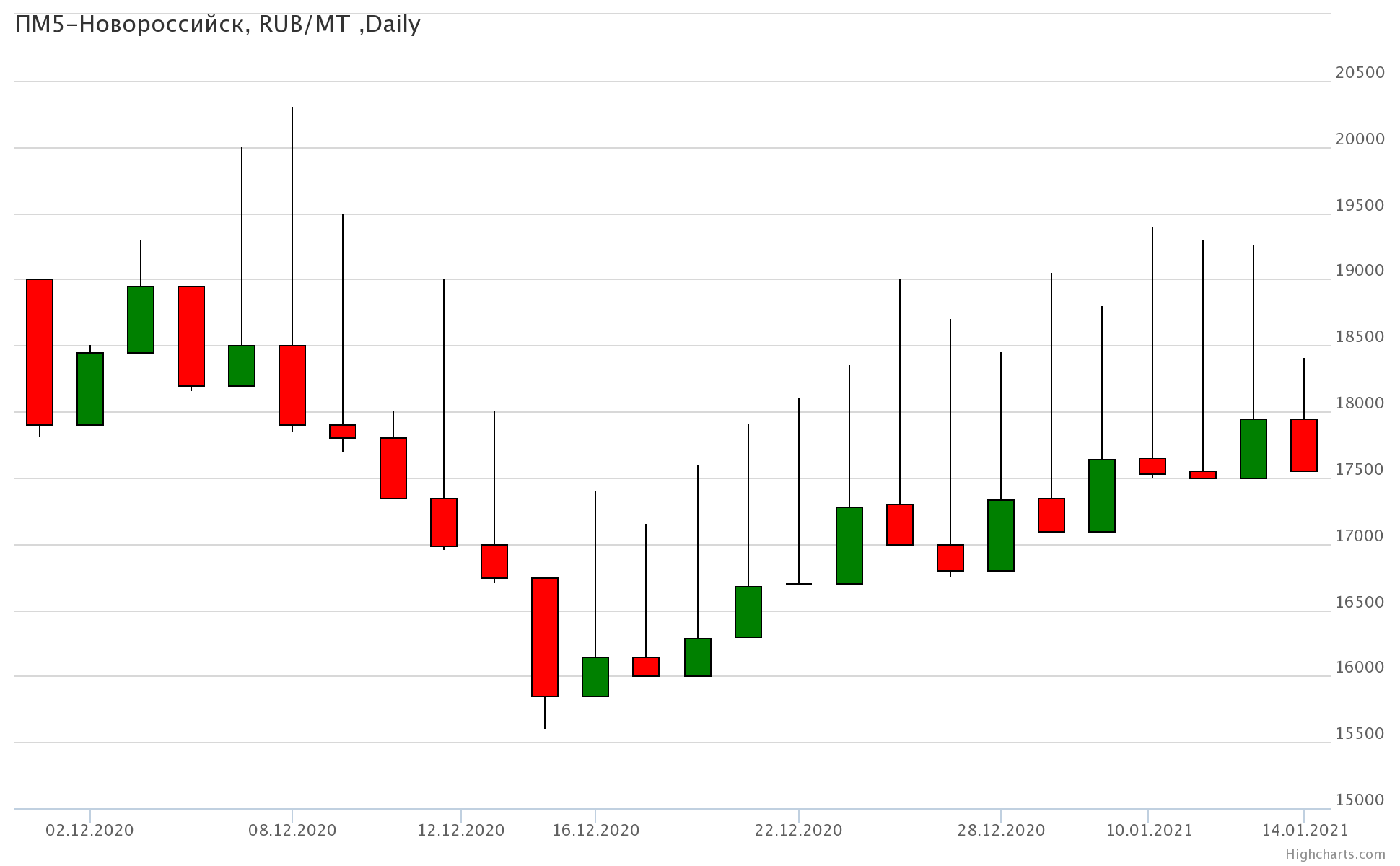The width and height of the screenshot is (1400, 866).
Task: Click the 20500 price axis label
Action: pyautogui.click(x=1360, y=72)
